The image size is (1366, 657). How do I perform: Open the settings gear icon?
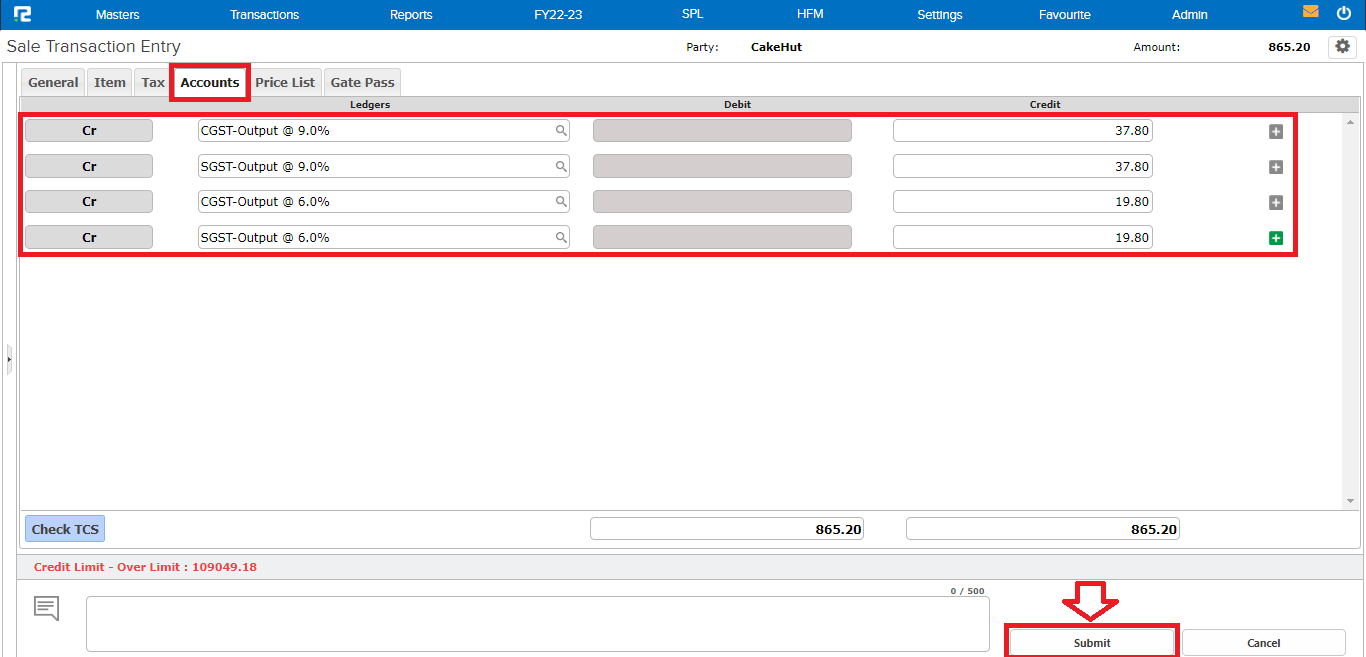point(1342,46)
